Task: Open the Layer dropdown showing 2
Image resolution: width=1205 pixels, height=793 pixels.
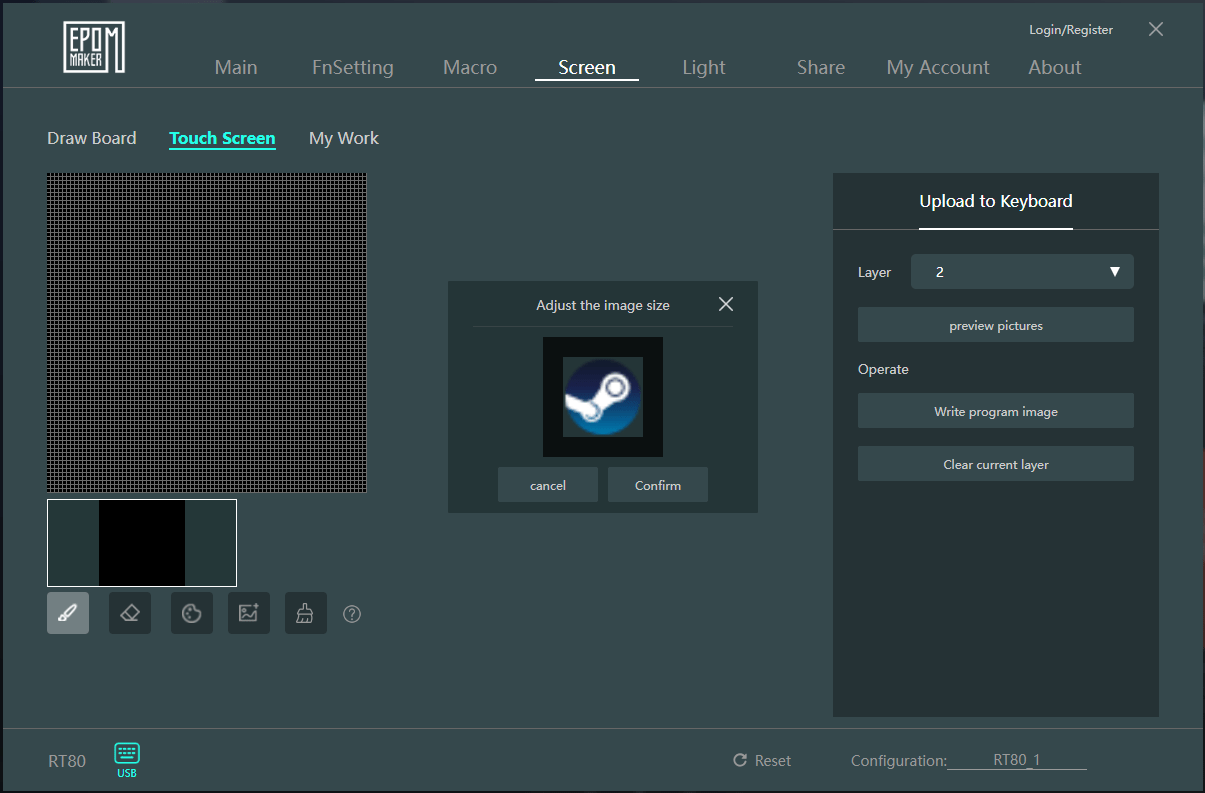Action: click(1022, 272)
